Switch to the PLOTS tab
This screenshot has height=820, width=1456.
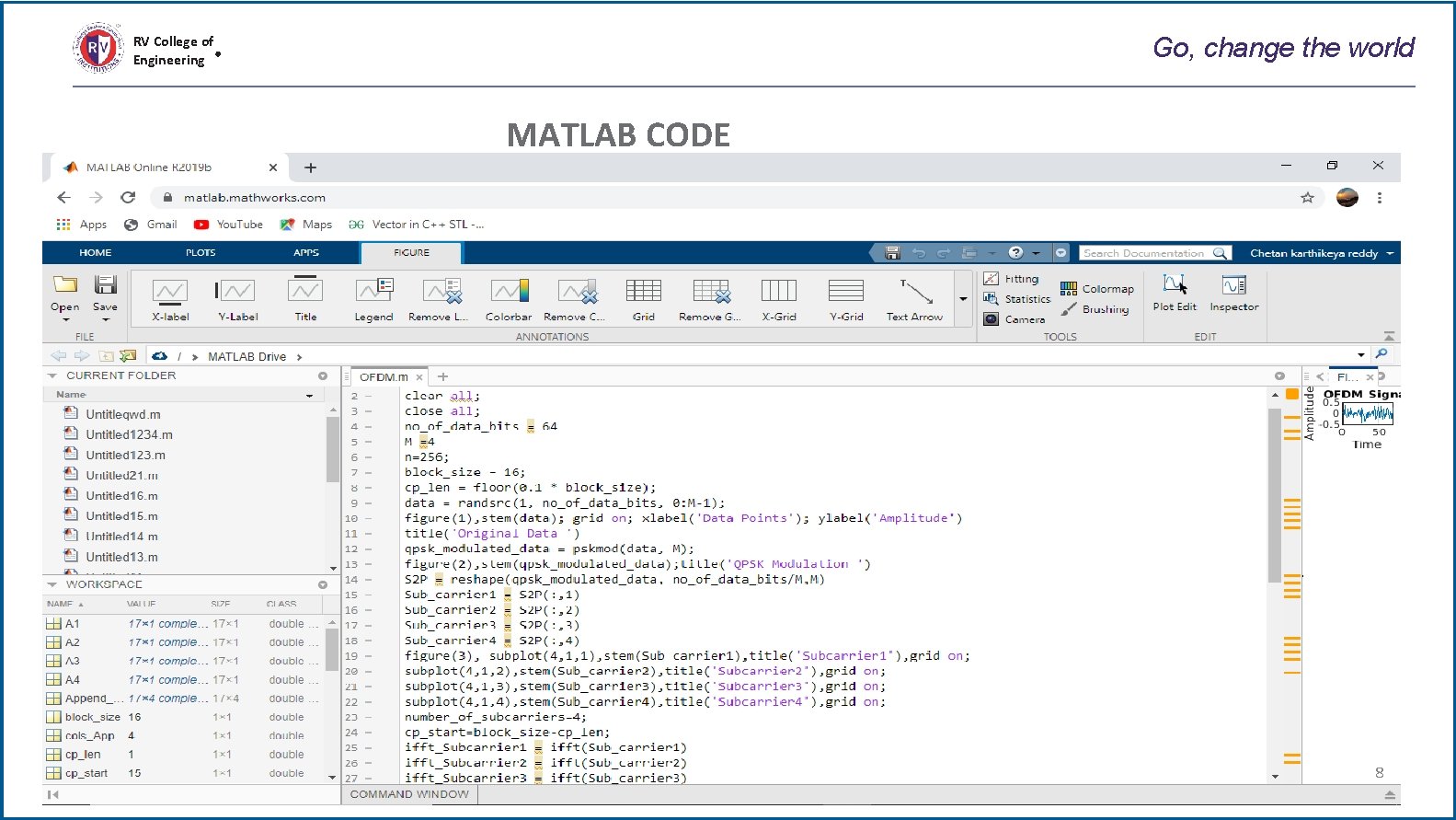[201, 252]
